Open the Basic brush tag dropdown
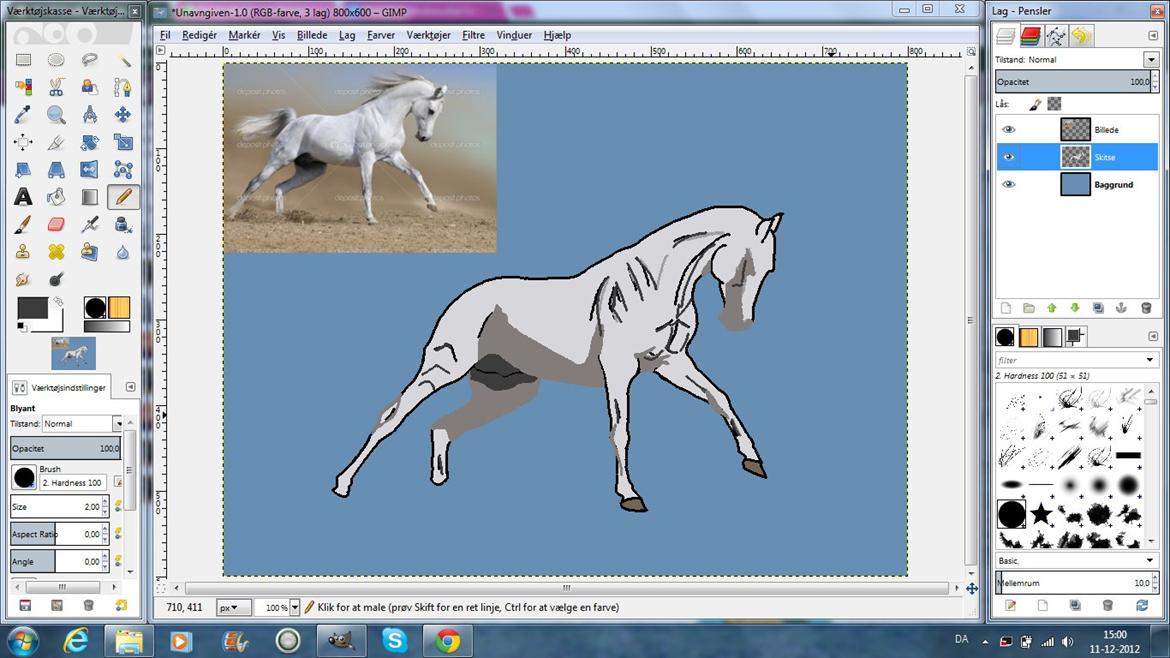 click(1150, 561)
